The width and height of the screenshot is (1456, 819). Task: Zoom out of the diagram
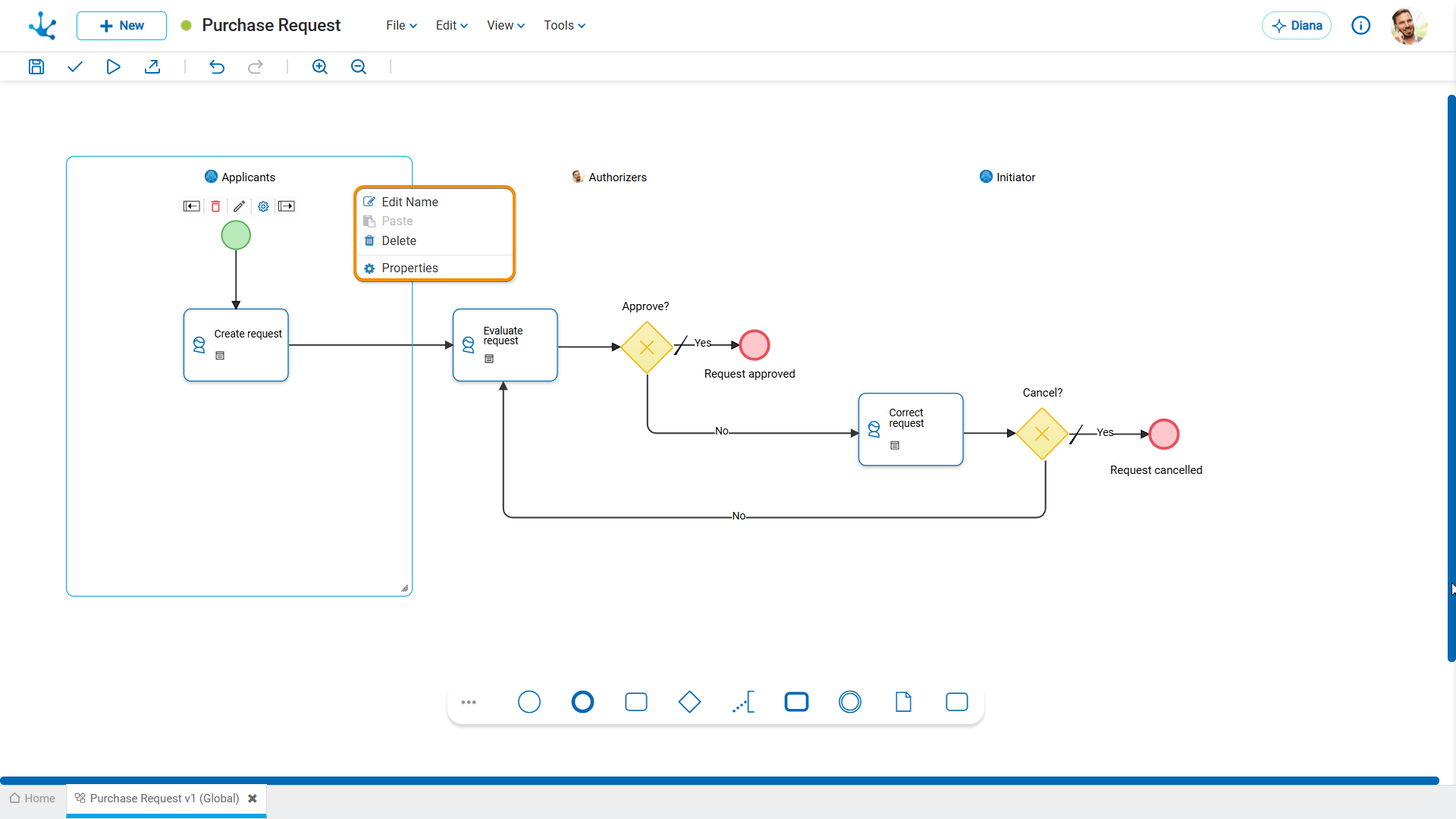click(x=359, y=67)
